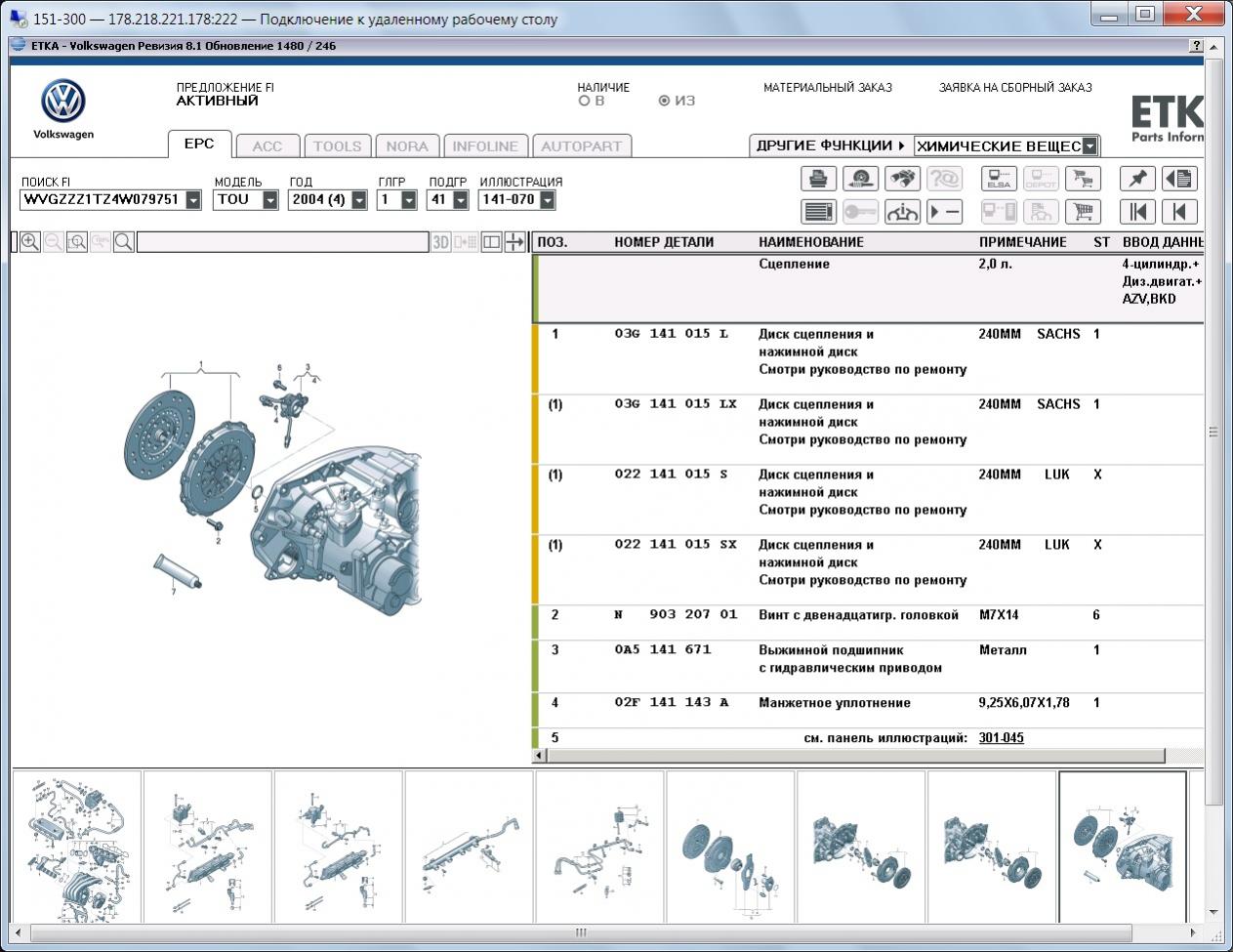
Task: Click the document with left arrow icon
Action: 1179,179
